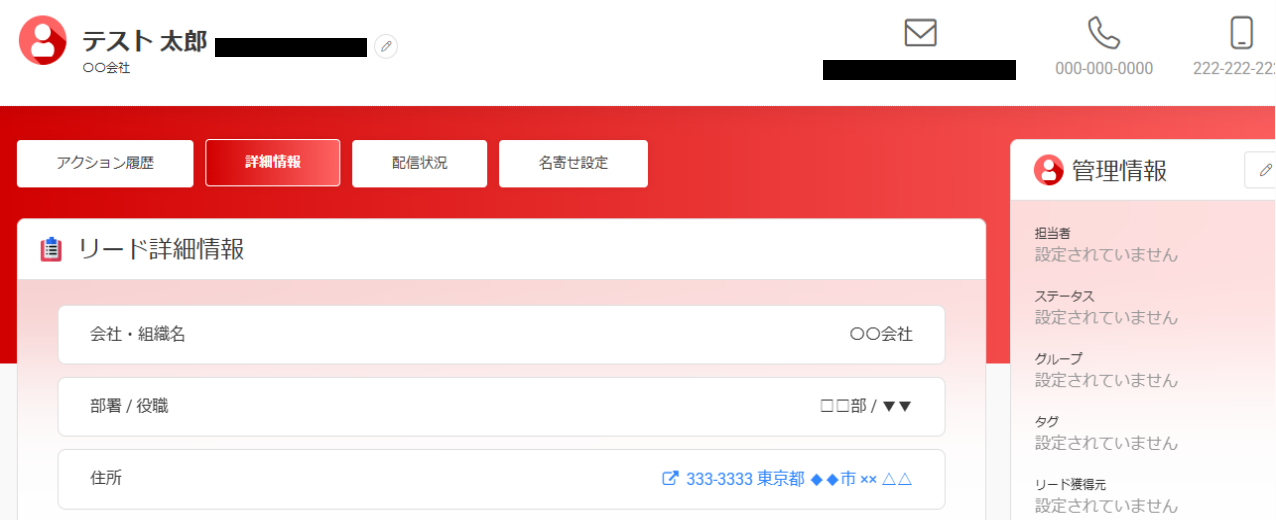This screenshot has width=1276, height=521.
Task: Click the mobile phone icon
Action: [1241, 33]
